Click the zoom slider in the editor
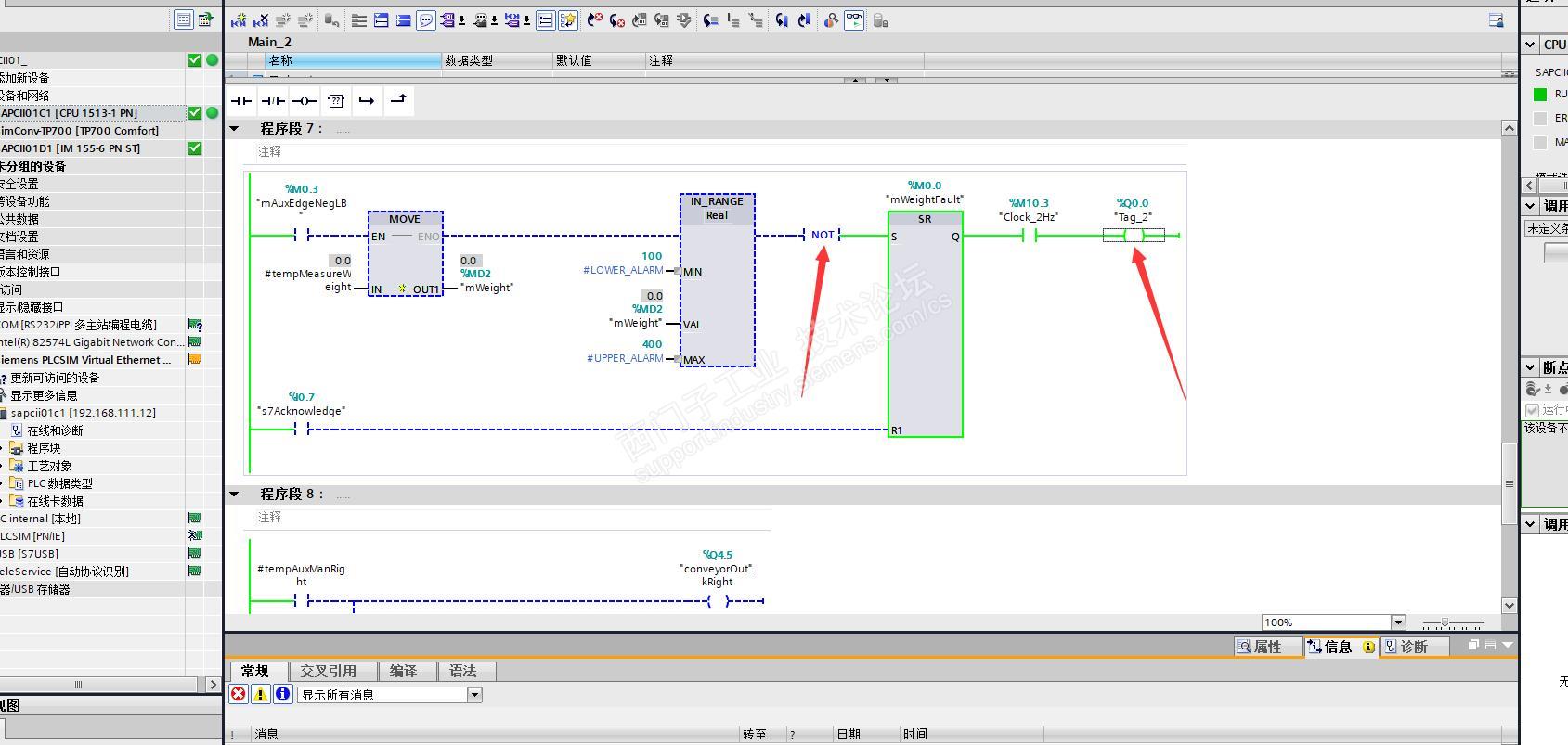1568x745 pixels. [1445, 623]
